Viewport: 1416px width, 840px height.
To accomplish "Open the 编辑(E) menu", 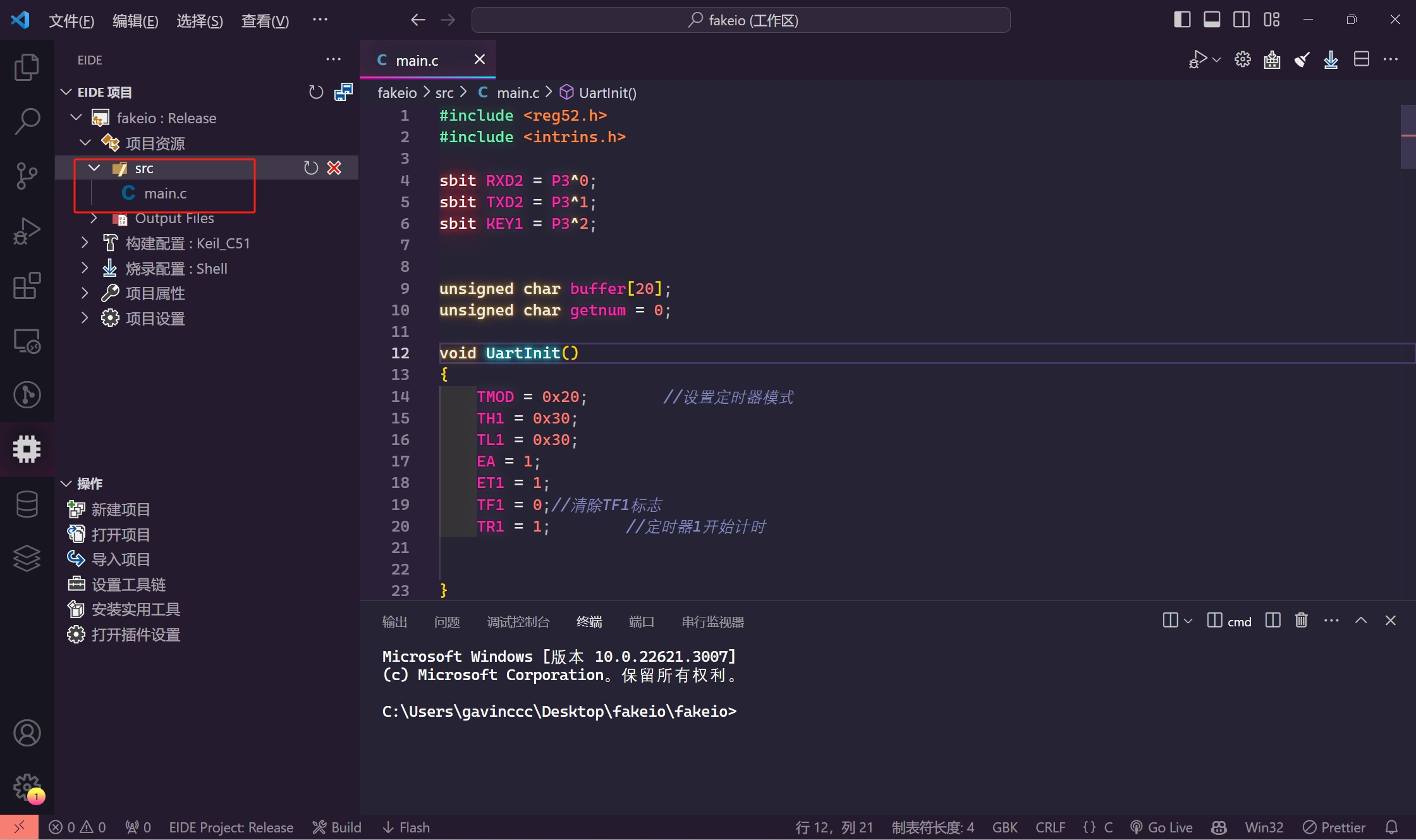I will [135, 20].
